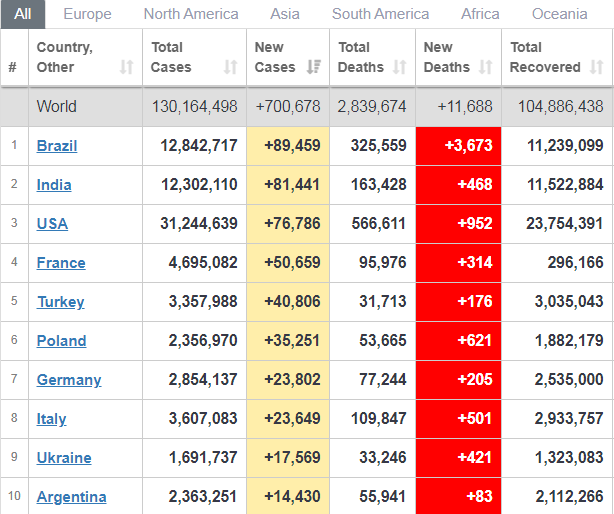Open the North America tab
614x514 pixels.
pos(191,14)
